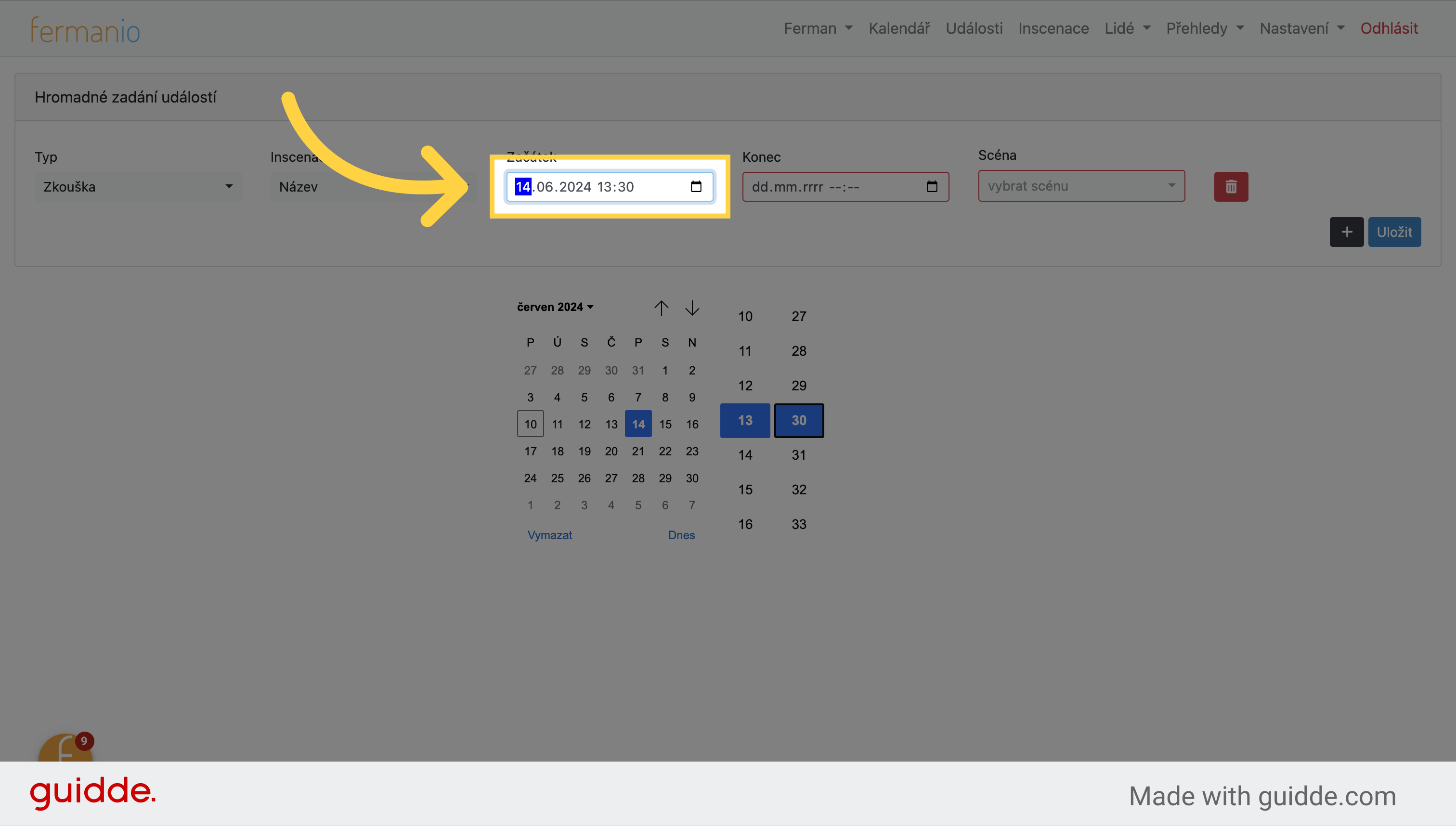The width and height of the screenshot is (1456, 826).
Task: Expand the Ferman menu
Action: pyautogui.click(x=818, y=28)
